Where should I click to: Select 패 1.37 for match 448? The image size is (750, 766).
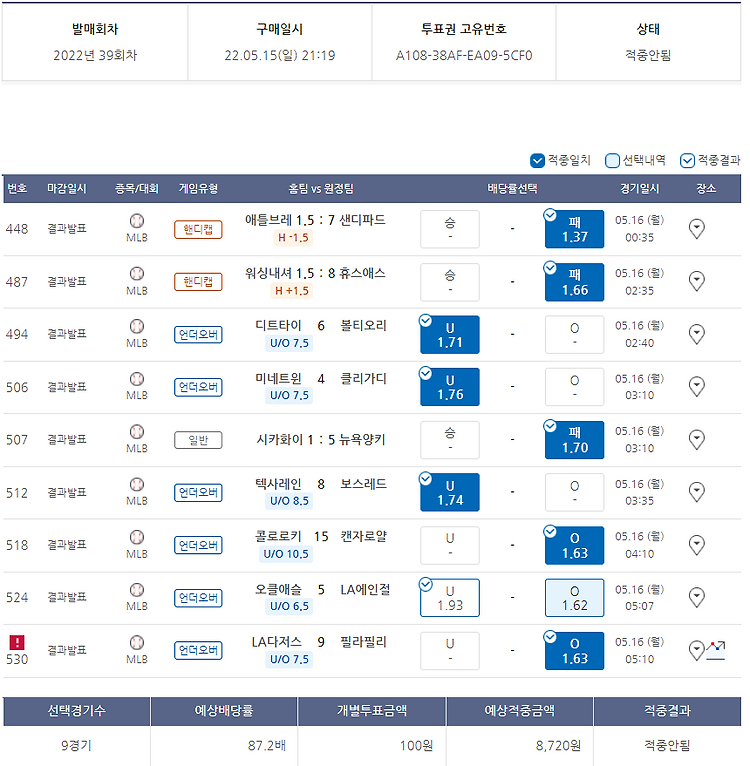[575, 229]
